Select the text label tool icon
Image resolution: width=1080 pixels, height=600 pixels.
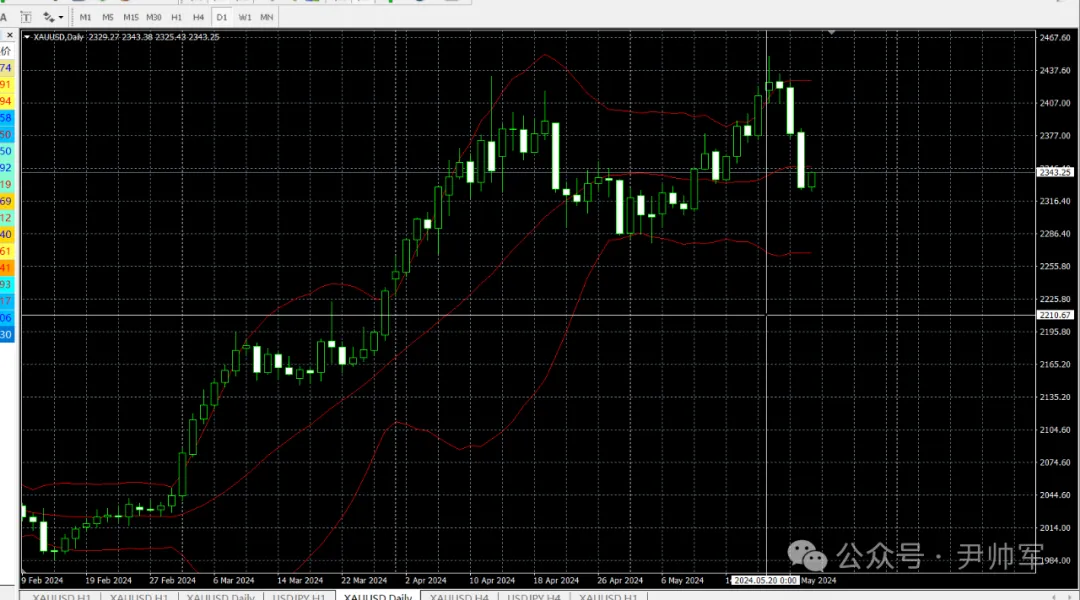pyautogui.click(x=25, y=17)
